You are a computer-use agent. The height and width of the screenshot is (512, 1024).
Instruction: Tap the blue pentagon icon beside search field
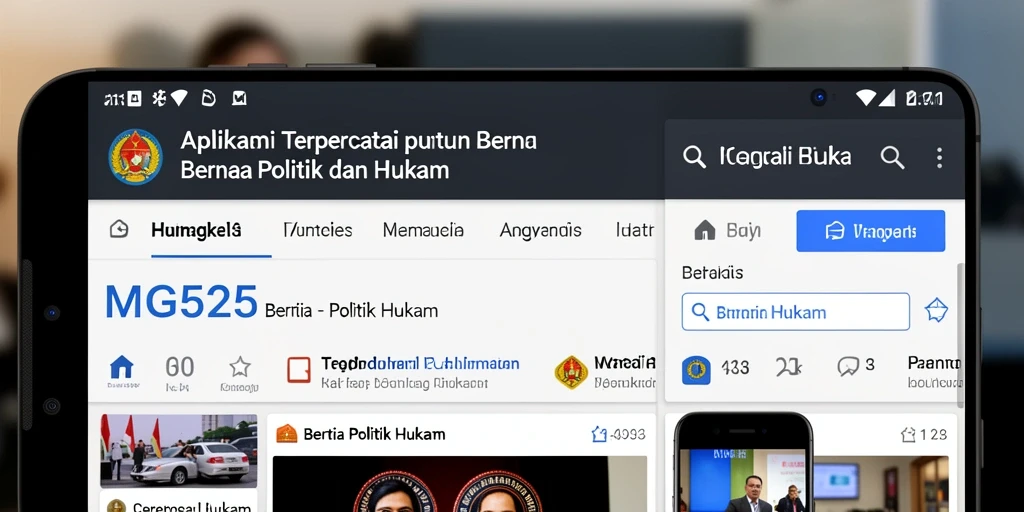[x=936, y=310]
